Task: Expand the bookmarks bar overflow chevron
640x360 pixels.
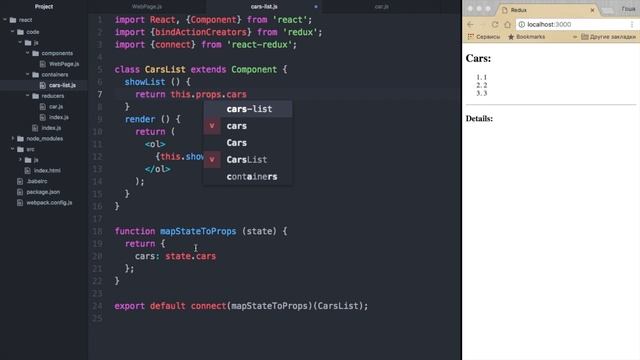Action: [575, 37]
